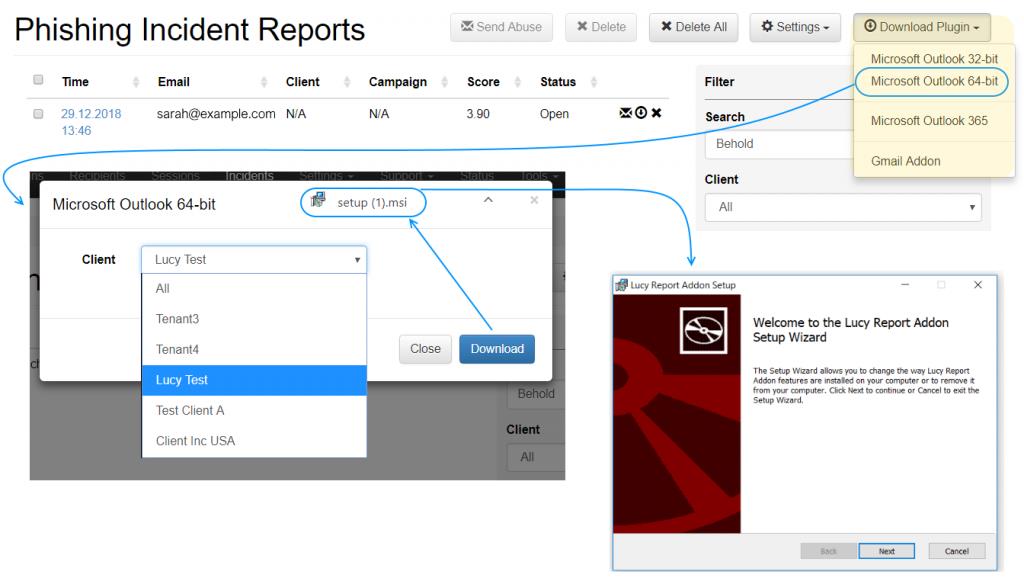Sort incidents using the Status column arrows
The width and height of the screenshot is (1024, 584).
594,82
